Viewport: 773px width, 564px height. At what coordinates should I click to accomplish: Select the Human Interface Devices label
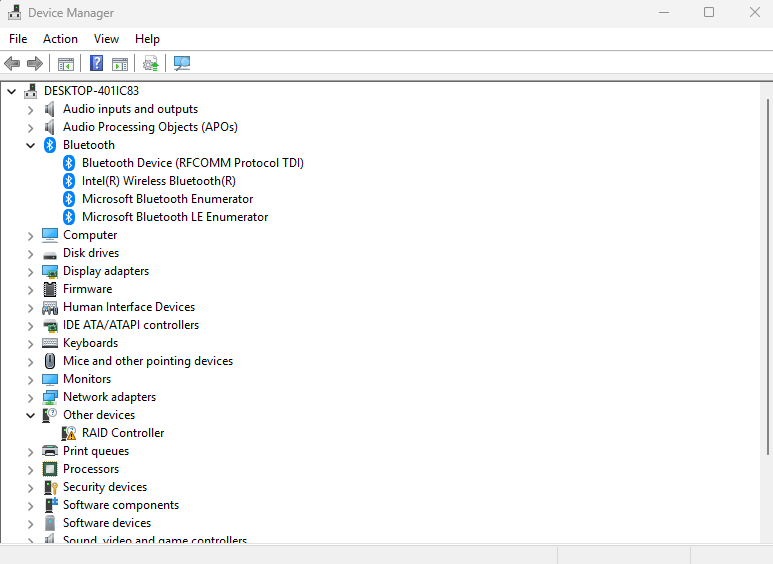129,307
